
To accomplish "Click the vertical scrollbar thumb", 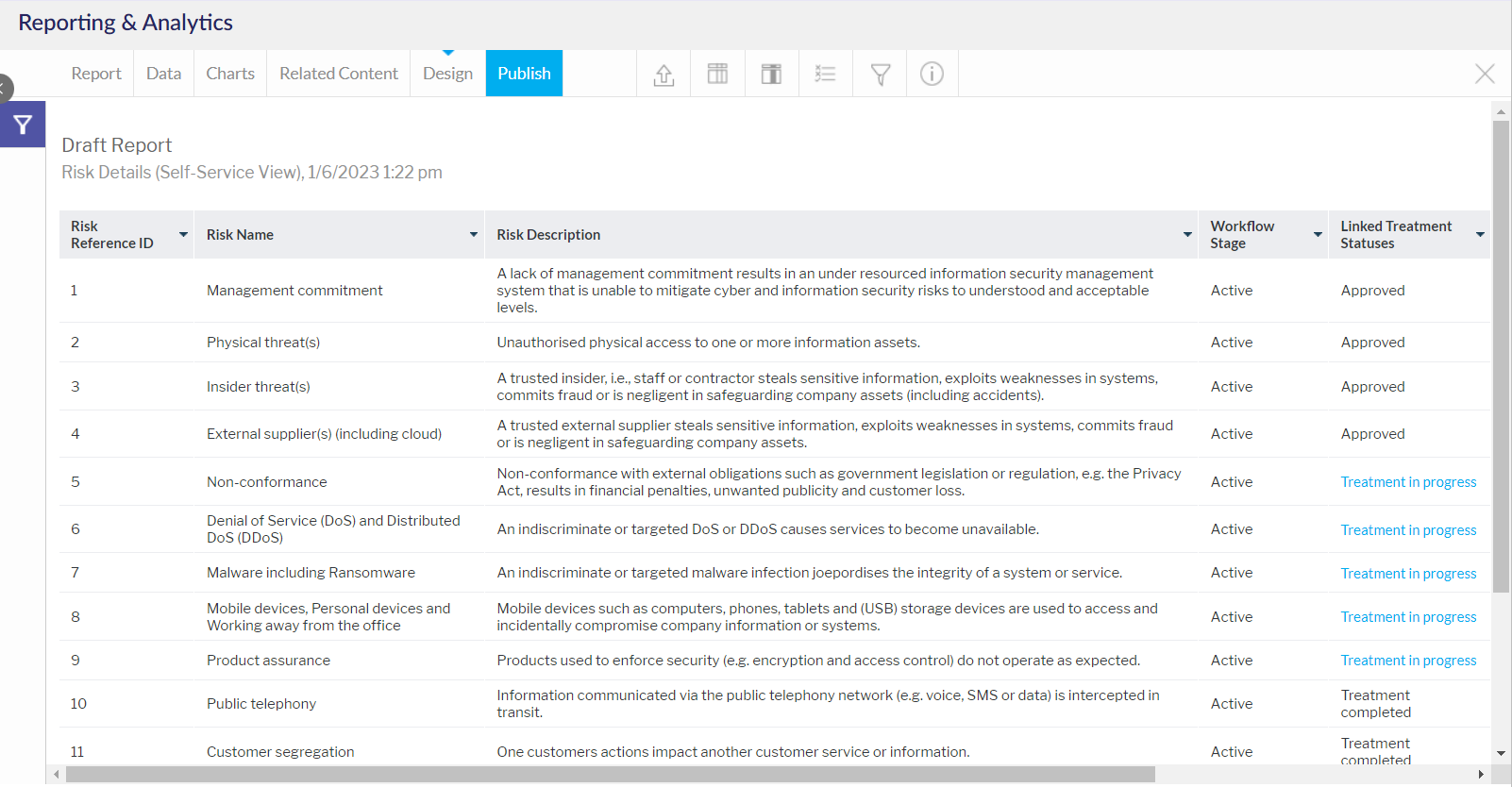I will pos(1501,357).
